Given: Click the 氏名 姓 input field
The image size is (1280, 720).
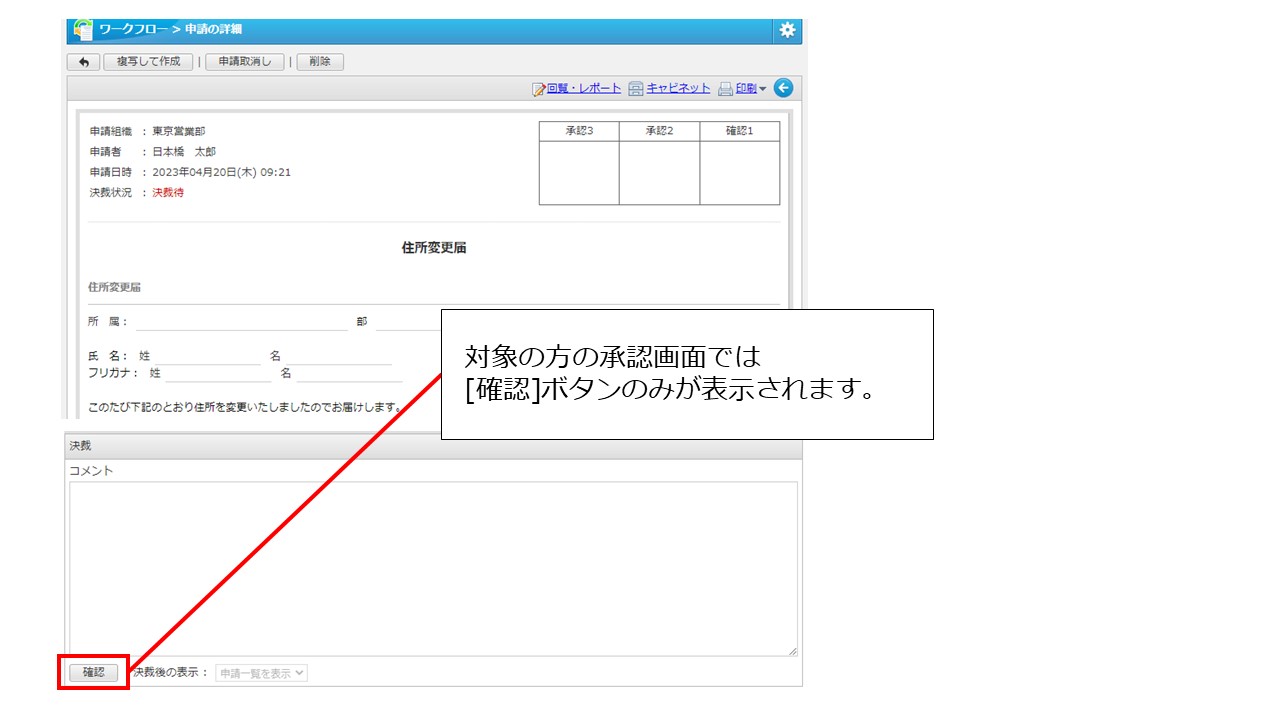Looking at the screenshot, I should pyautogui.click(x=207, y=356).
